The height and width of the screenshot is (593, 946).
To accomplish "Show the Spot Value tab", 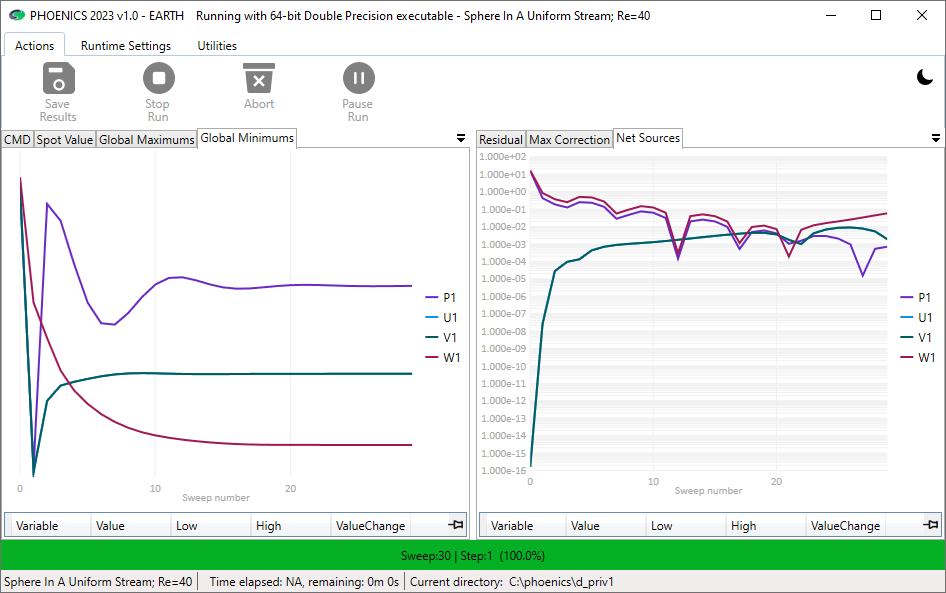I will [65, 139].
